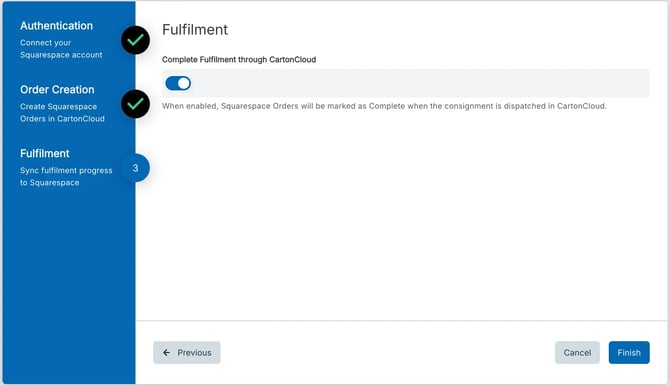
Task: Select the step 3 circle indicator
Action: 135,168
